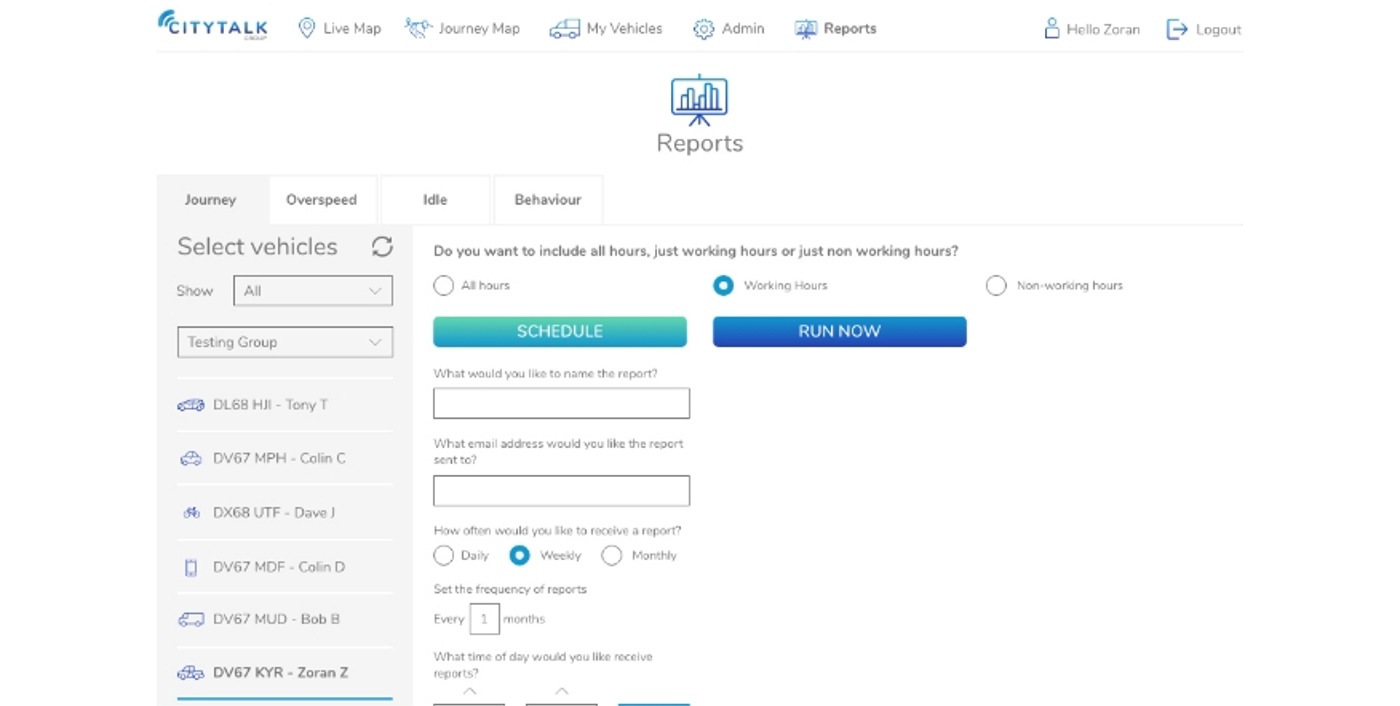Open Journey Map from navigation
Screen dimensions: 1400x706
[463, 29]
